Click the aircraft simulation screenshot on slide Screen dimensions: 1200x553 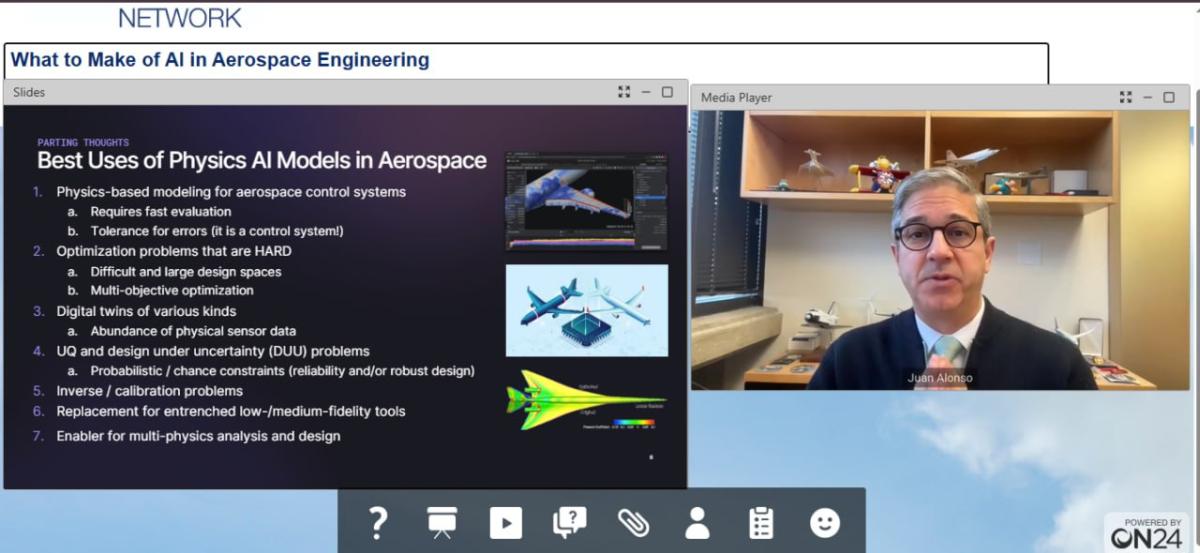586,201
